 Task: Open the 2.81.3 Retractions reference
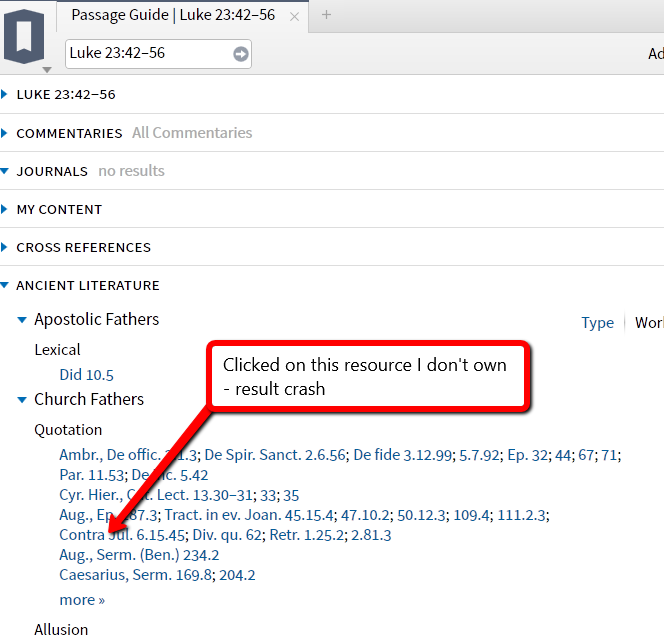click(371, 535)
